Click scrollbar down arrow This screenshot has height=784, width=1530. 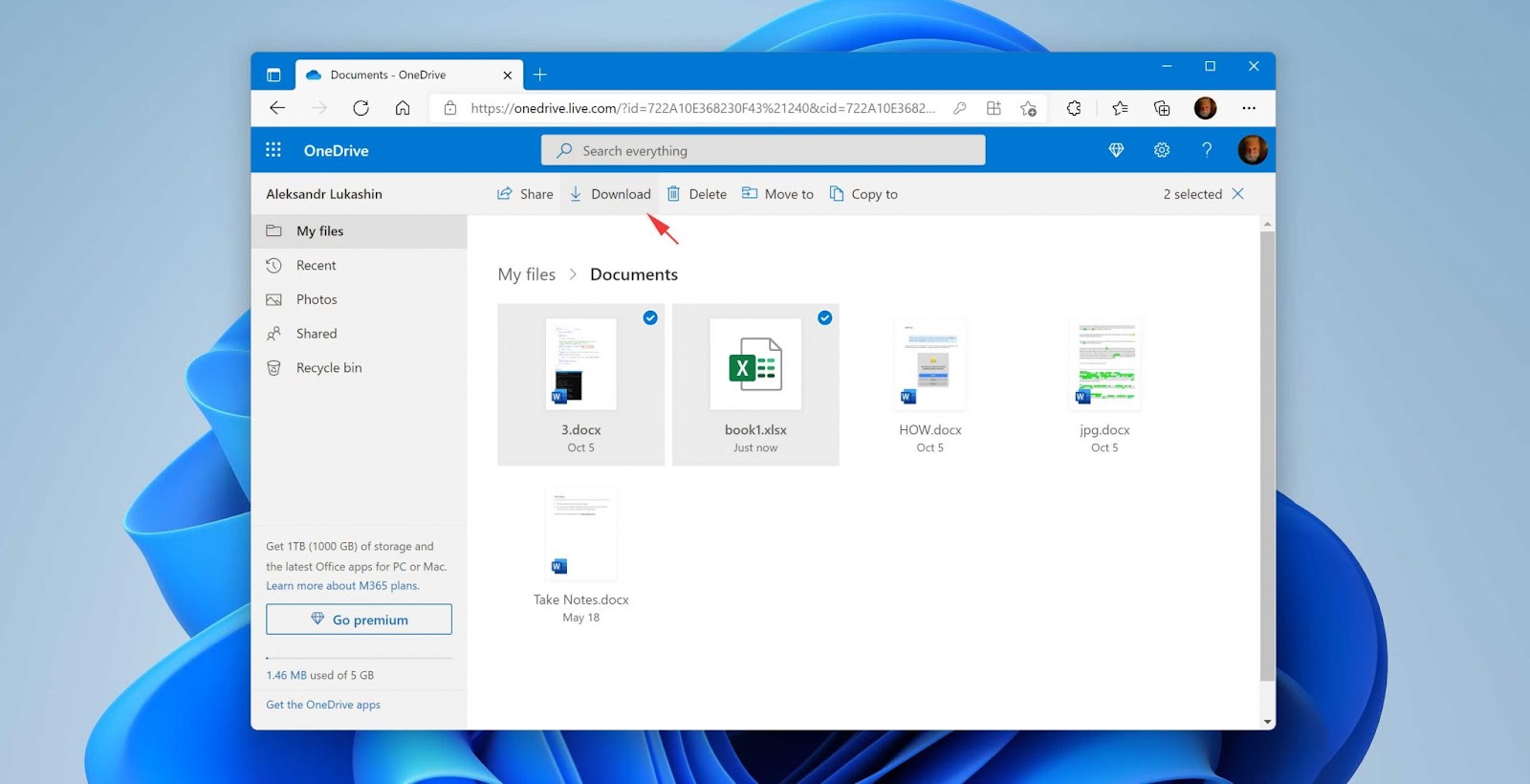click(1268, 722)
